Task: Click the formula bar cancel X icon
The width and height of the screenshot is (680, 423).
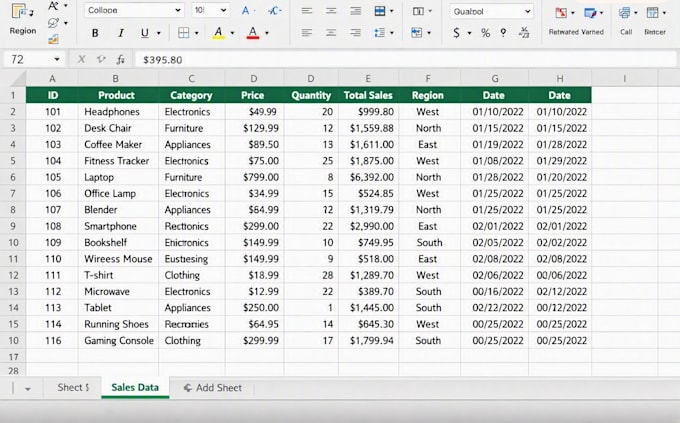Action: pyautogui.click(x=82, y=59)
